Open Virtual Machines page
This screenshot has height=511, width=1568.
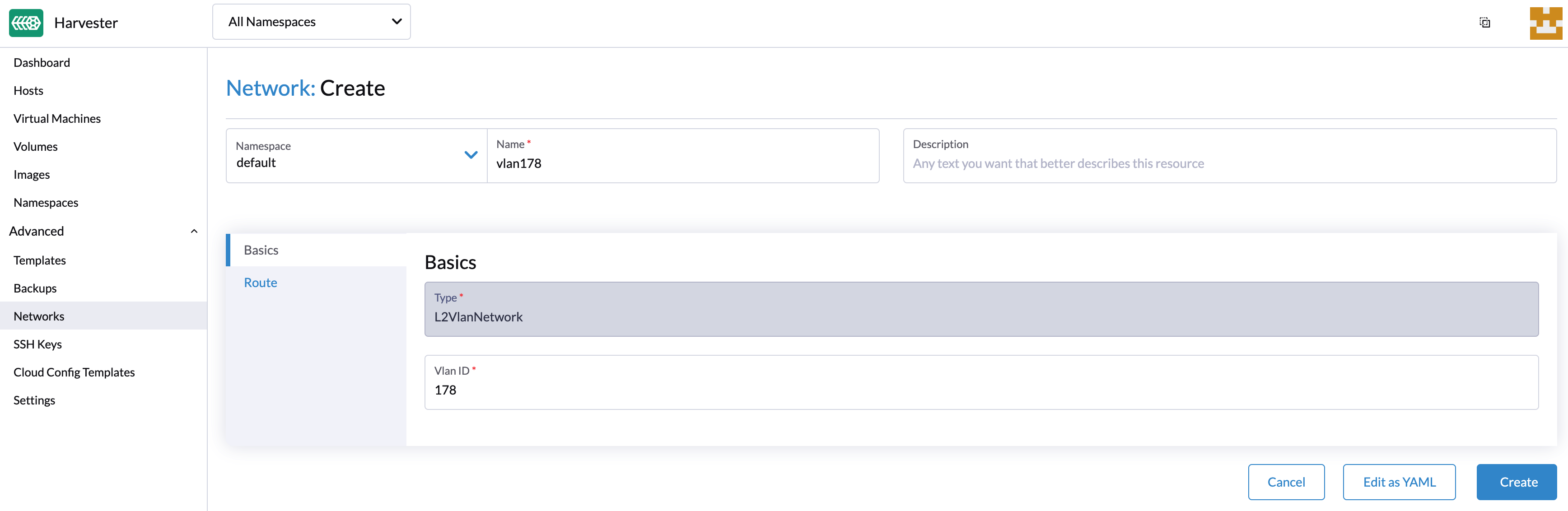[57, 119]
